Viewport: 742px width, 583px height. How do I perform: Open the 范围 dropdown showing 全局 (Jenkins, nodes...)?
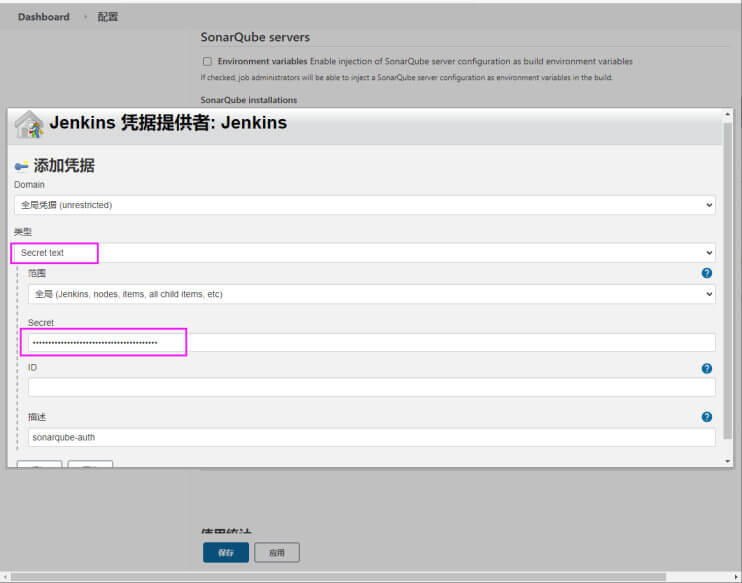coord(371,294)
